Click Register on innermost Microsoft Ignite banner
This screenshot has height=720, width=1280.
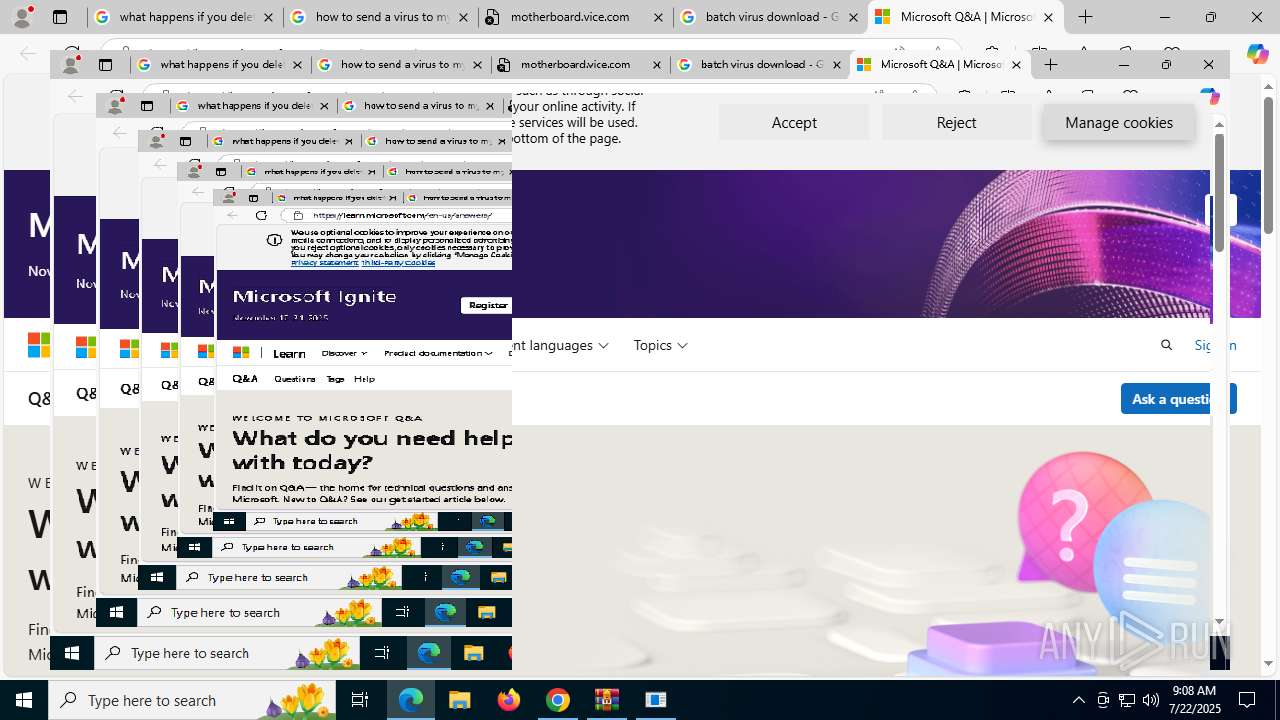click(487, 305)
